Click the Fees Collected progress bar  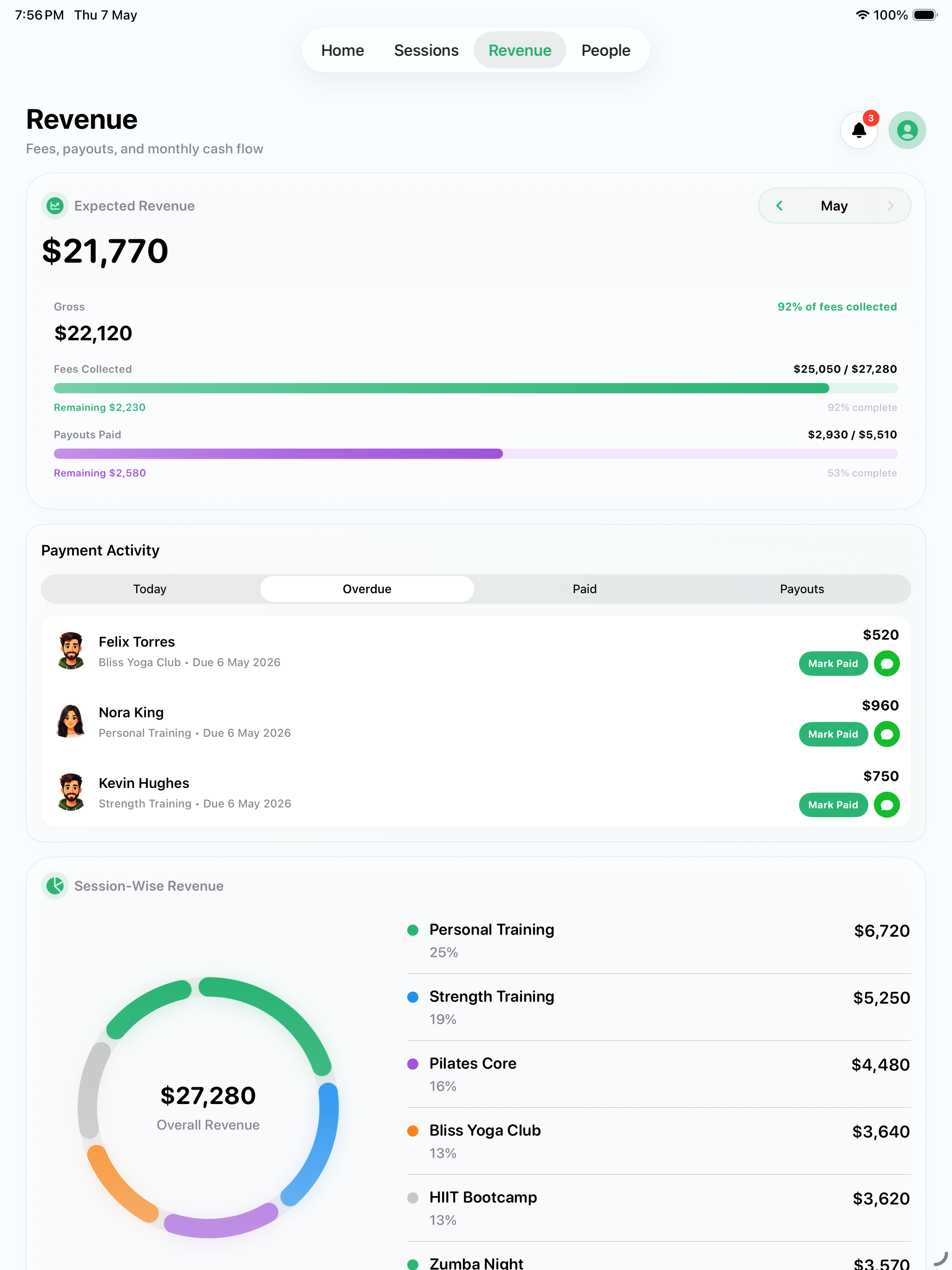[476, 388]
